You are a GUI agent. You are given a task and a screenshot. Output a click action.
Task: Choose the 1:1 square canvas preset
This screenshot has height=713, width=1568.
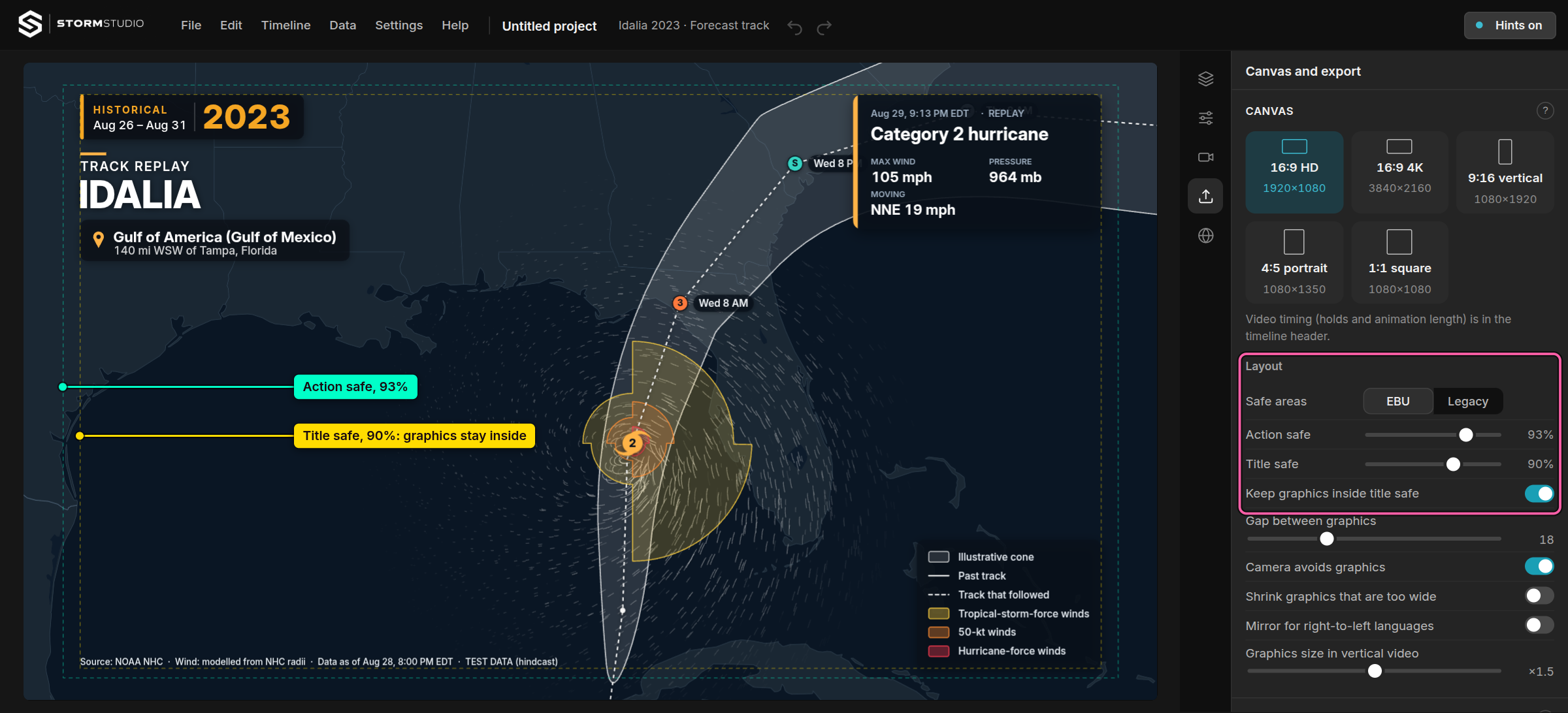pyautogui.click(x=1399, y=262)
